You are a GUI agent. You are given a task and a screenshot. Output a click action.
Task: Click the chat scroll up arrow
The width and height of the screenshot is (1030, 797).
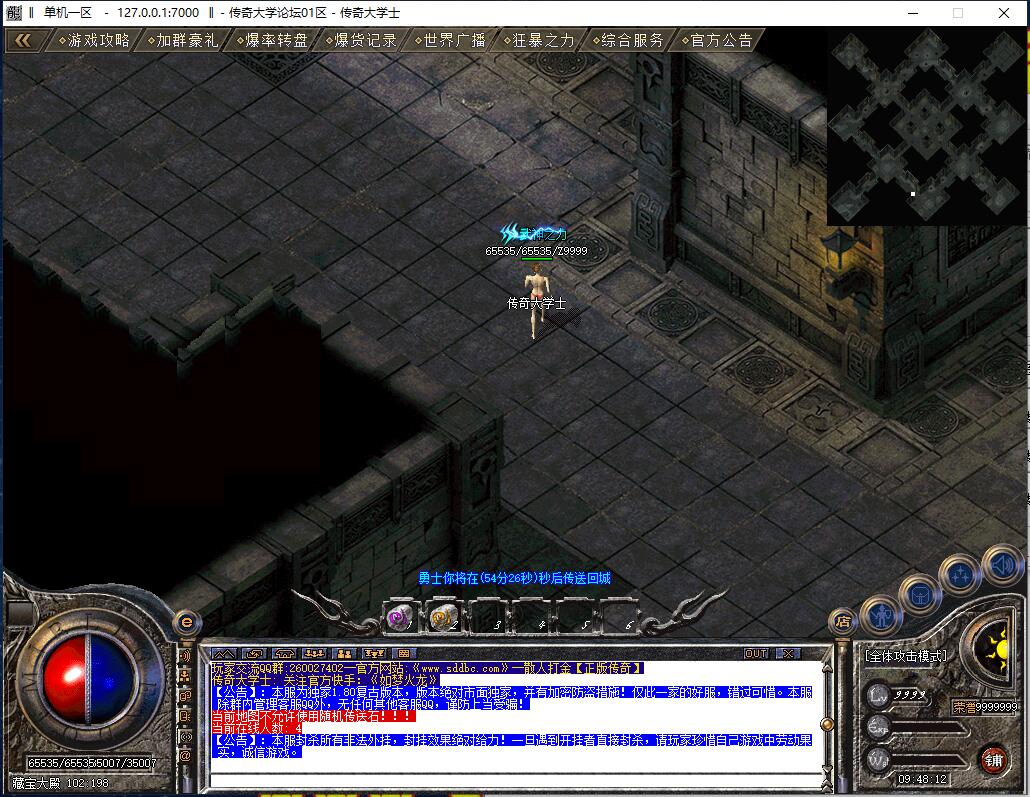pos(828,668)
